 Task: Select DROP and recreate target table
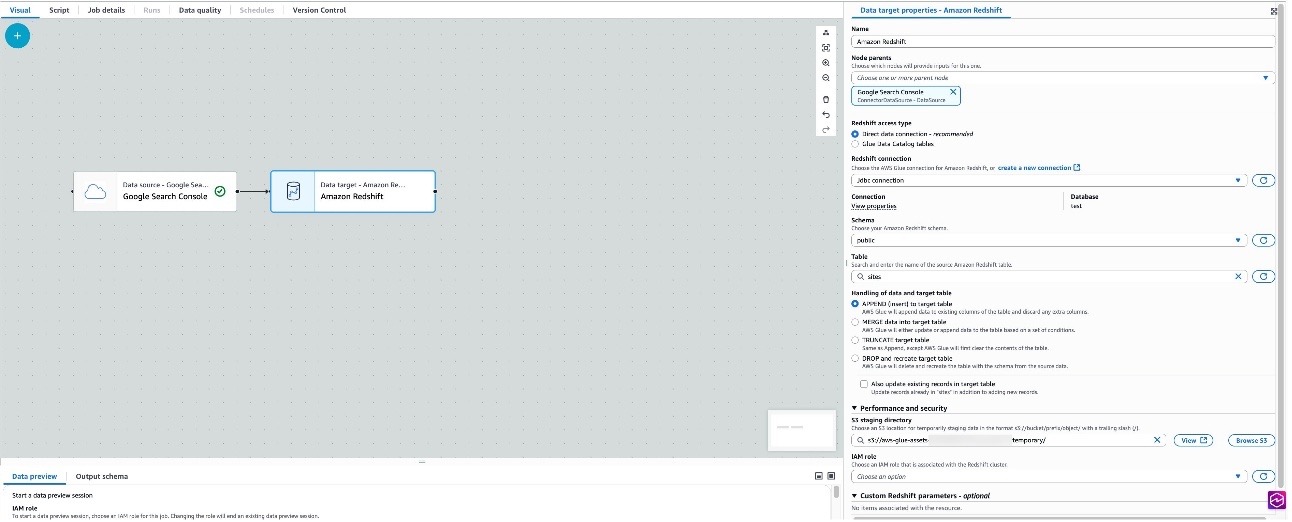[855, 358]
